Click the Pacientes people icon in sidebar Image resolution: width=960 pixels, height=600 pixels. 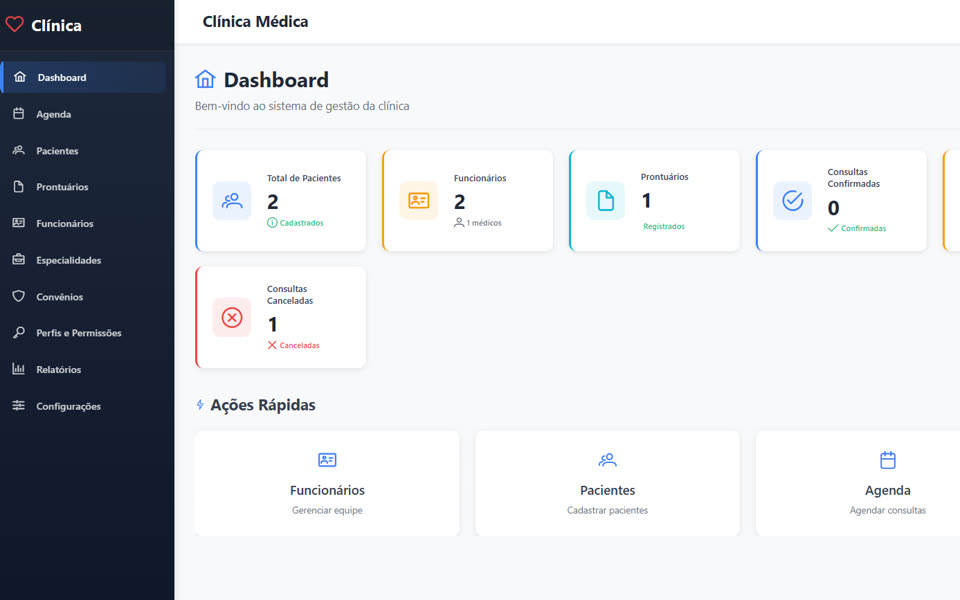coord(19,150)
